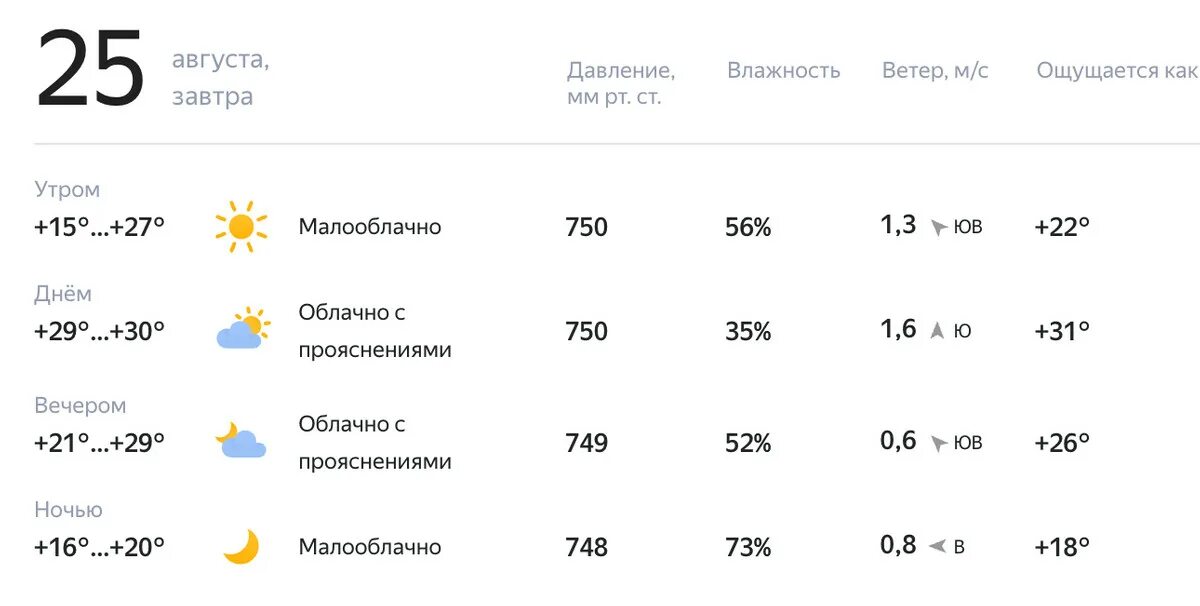The width and height of the screenshot is (1200, 606).
Task: Select the Влажность column header
Action: (783, 71)
